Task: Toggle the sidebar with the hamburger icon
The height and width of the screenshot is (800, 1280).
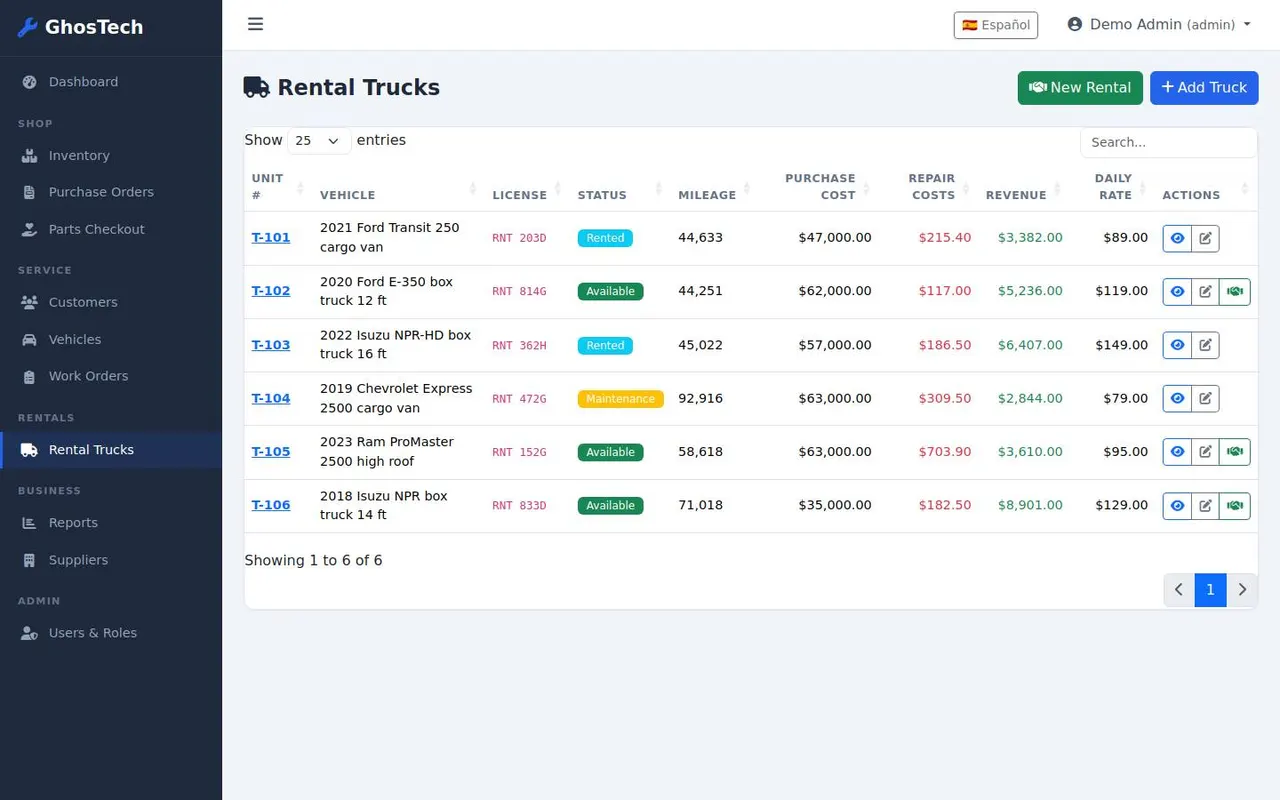Action: pos(255,24)
